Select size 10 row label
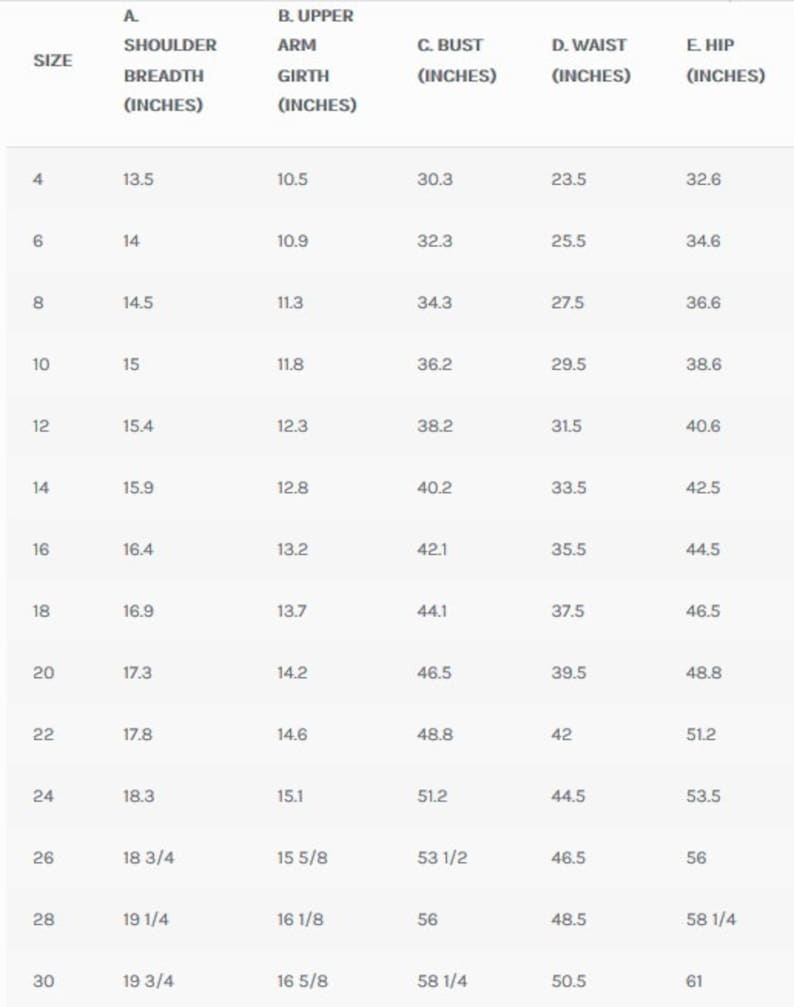 [41, 364]
